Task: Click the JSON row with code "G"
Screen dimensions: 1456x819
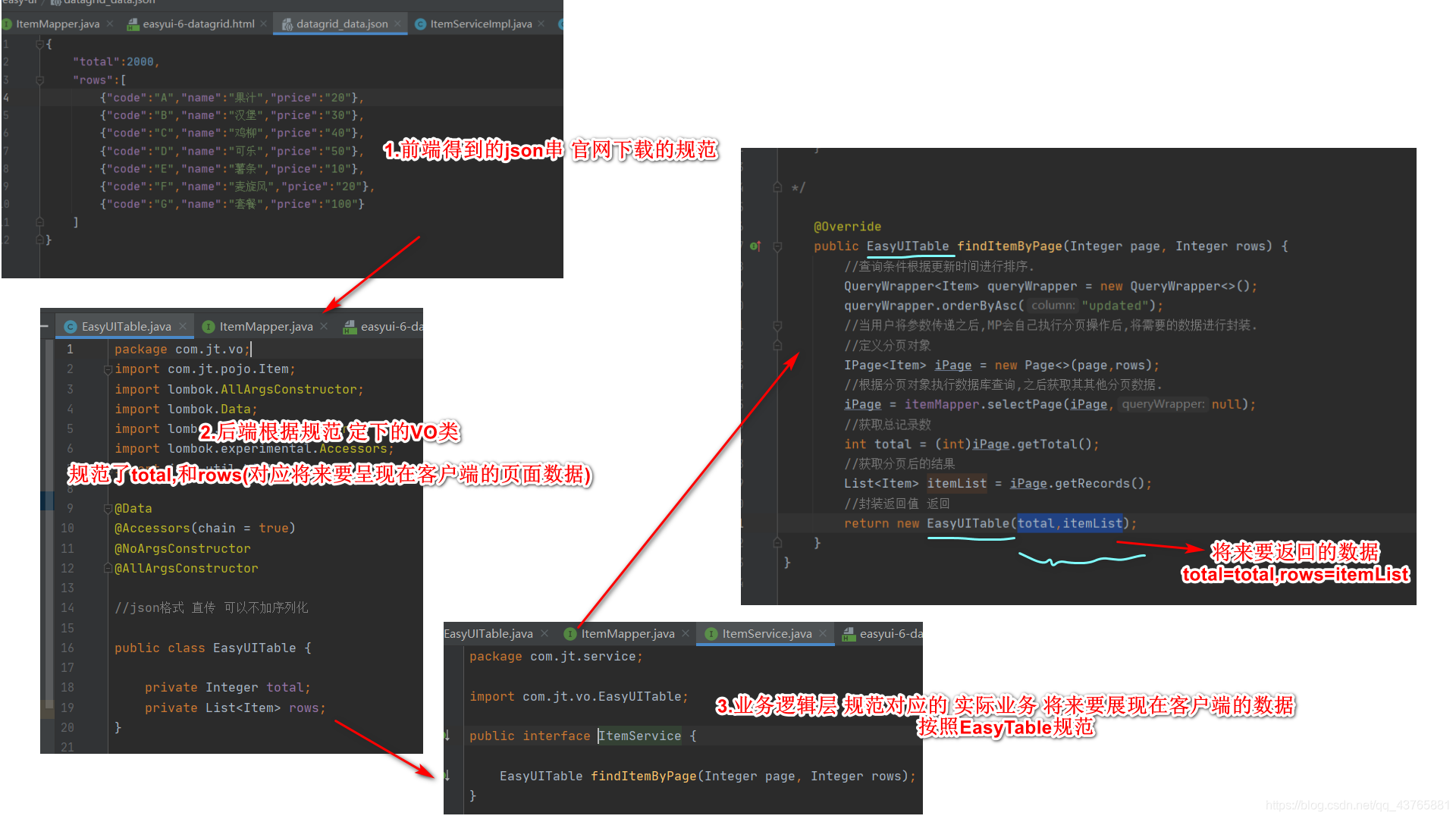Action: [232, 204]
